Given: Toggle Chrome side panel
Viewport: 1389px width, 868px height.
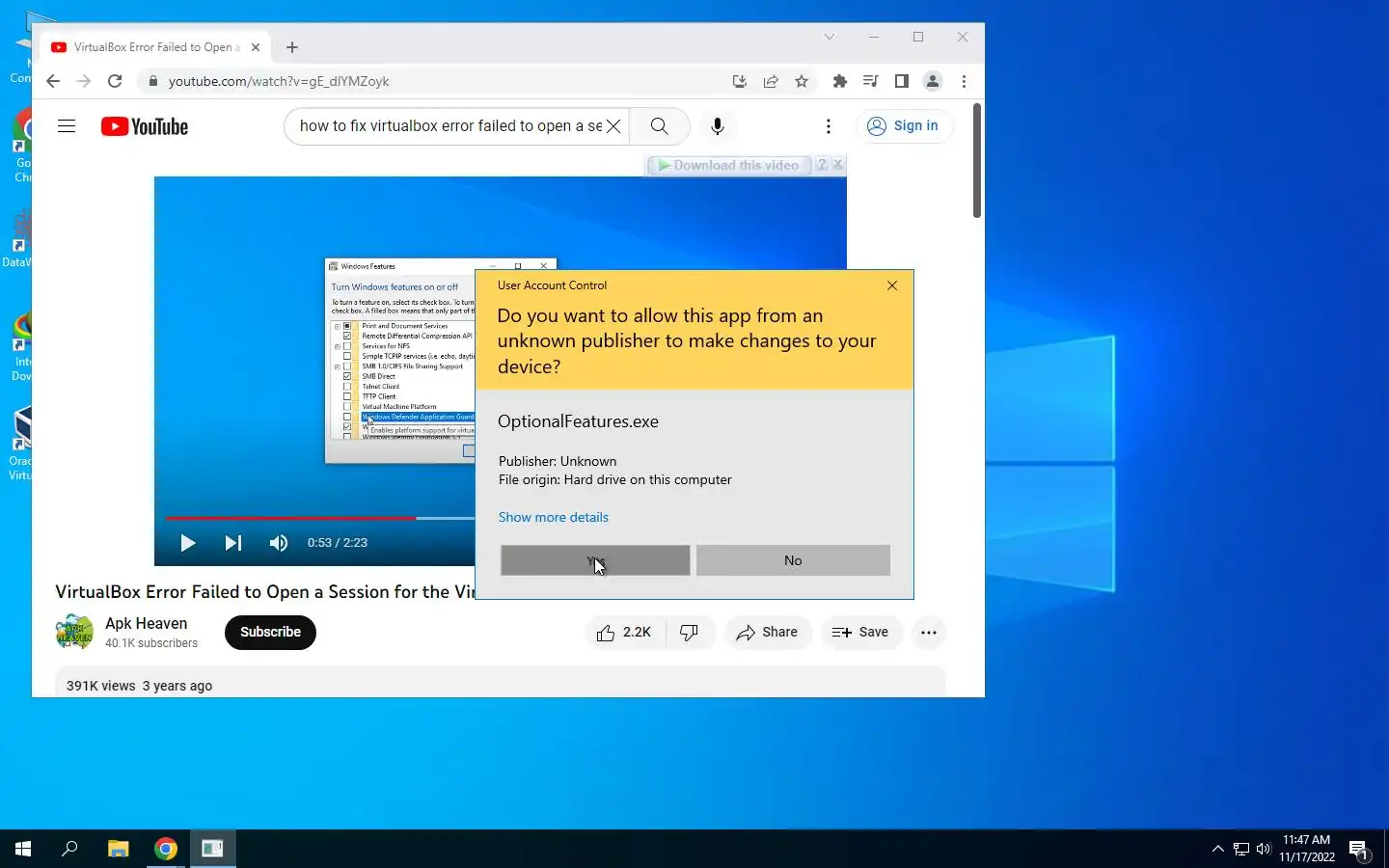Looking at the screenshot, I should pos(902,81).
